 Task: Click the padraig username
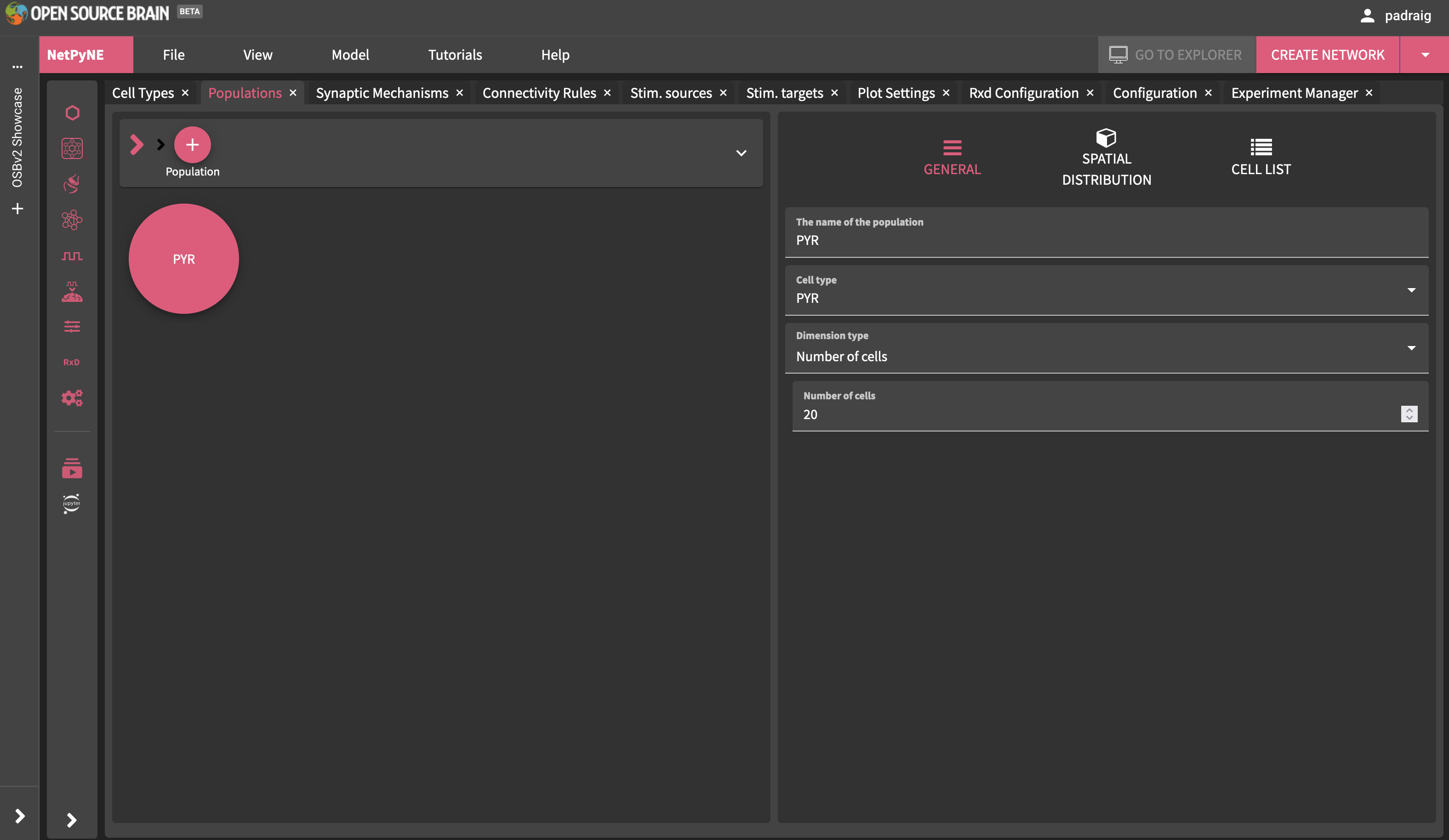[1408, 16]
